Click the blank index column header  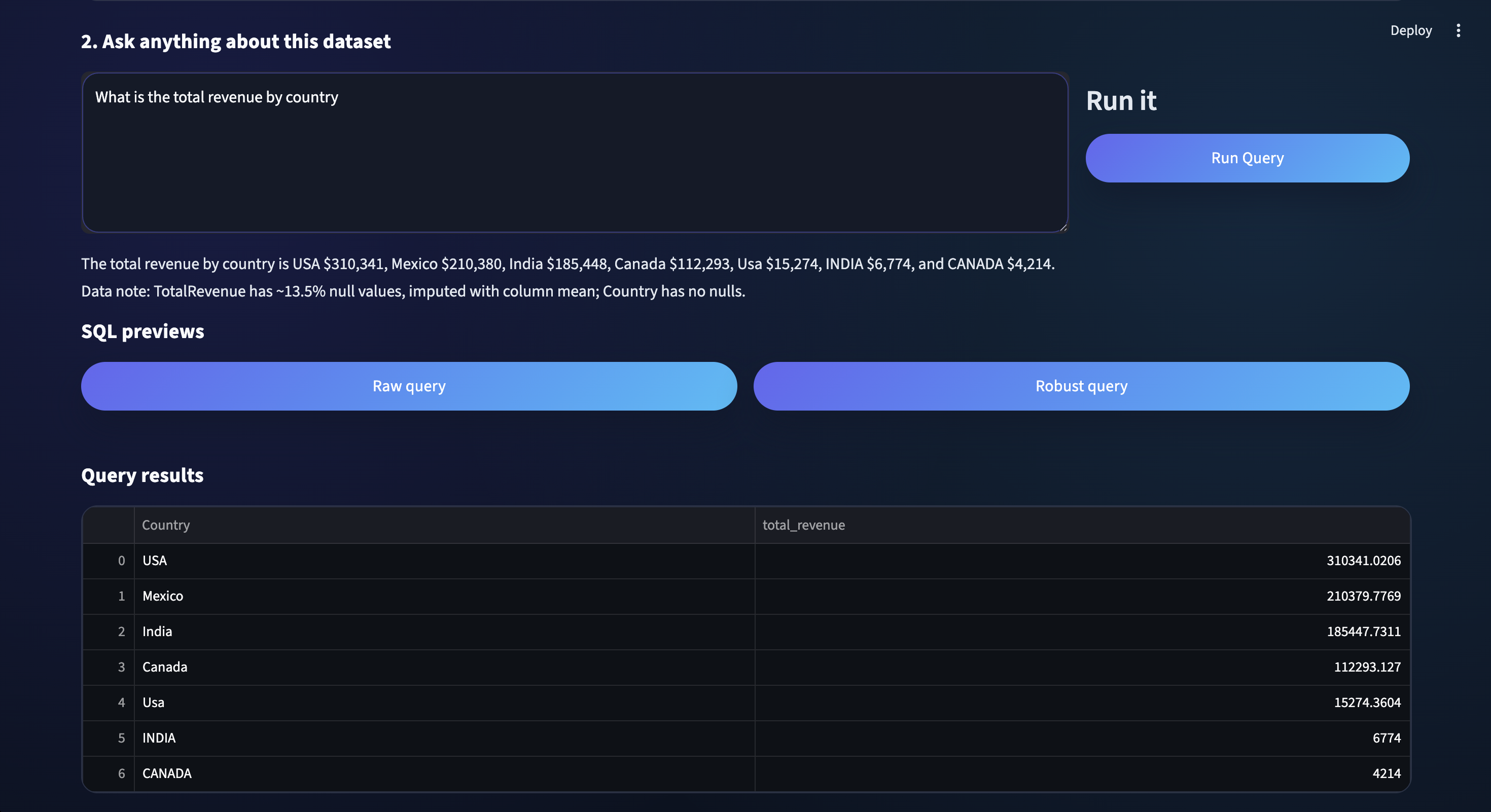pyautogui.click(x=109, y=525)
